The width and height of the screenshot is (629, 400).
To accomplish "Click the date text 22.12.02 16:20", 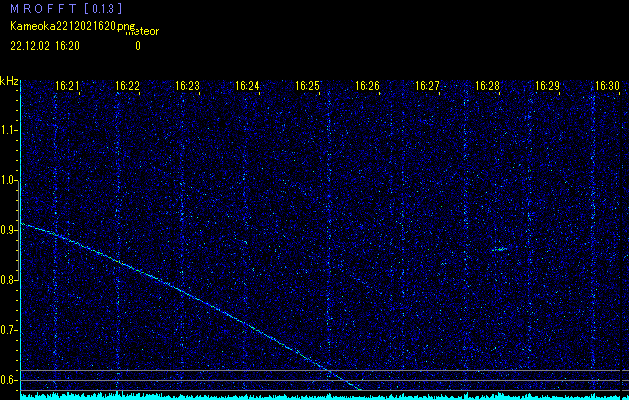I will coord(45,46).
